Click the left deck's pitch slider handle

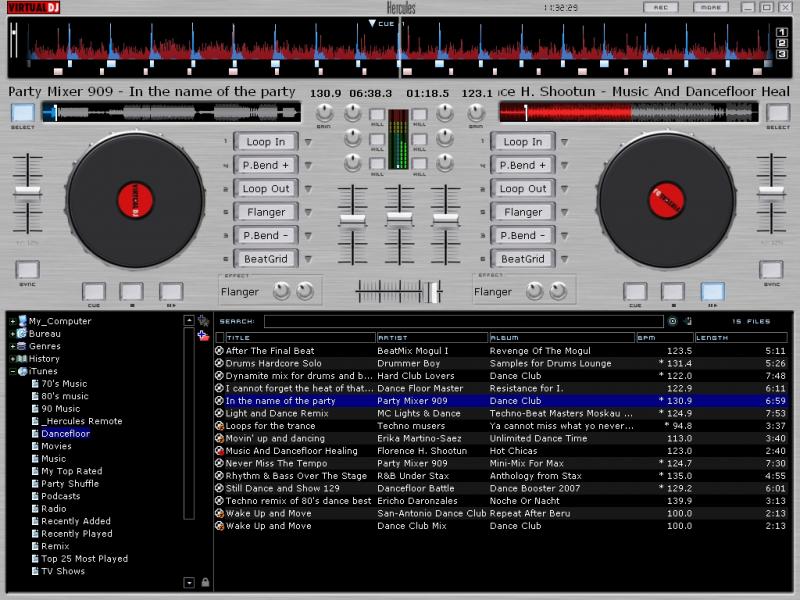(x=28, y=192)
